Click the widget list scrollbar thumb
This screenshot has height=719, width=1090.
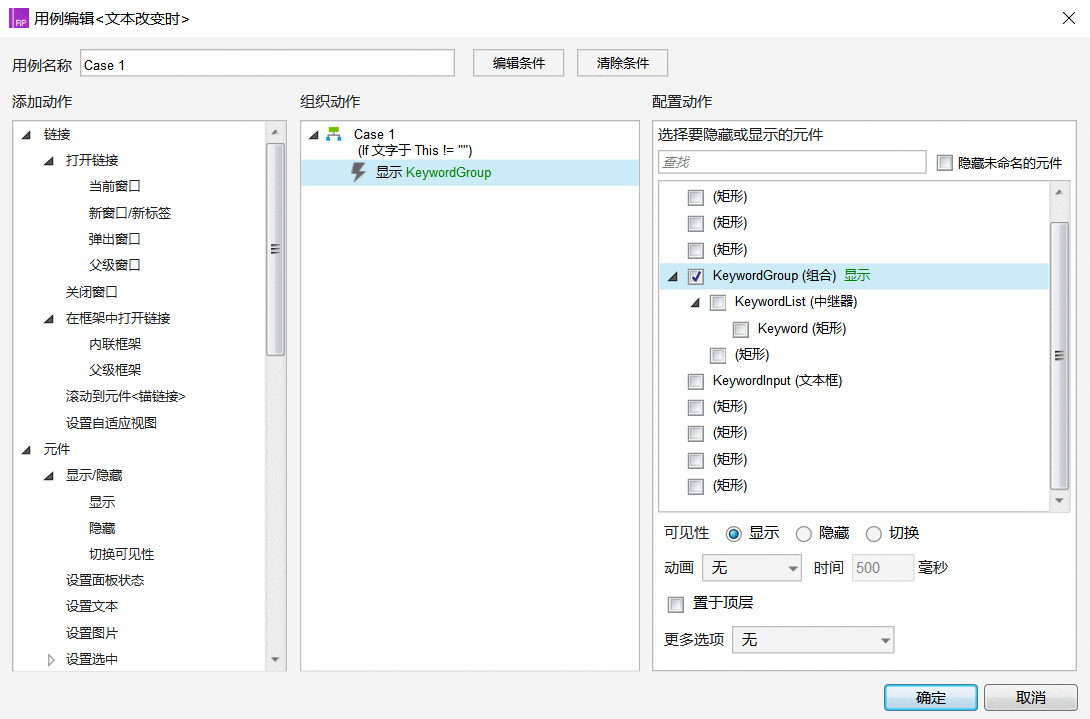tap(1059, 355)
